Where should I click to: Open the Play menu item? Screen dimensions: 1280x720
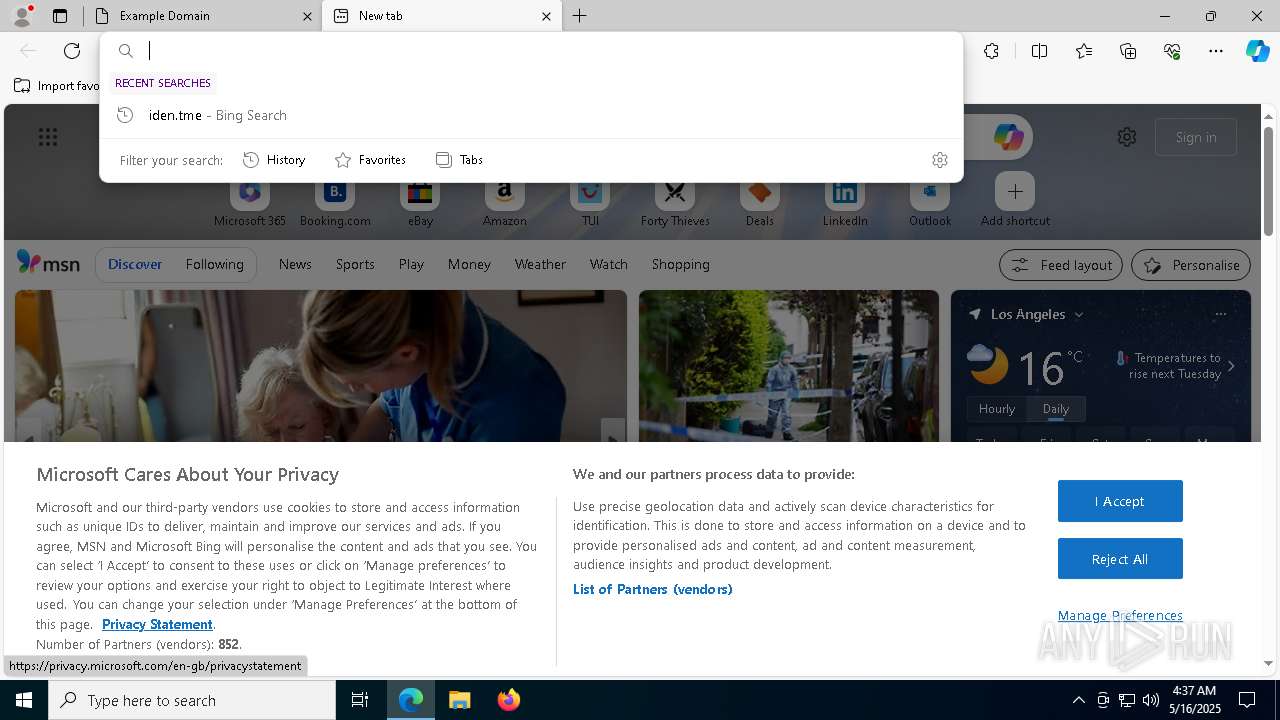point(411,264)
